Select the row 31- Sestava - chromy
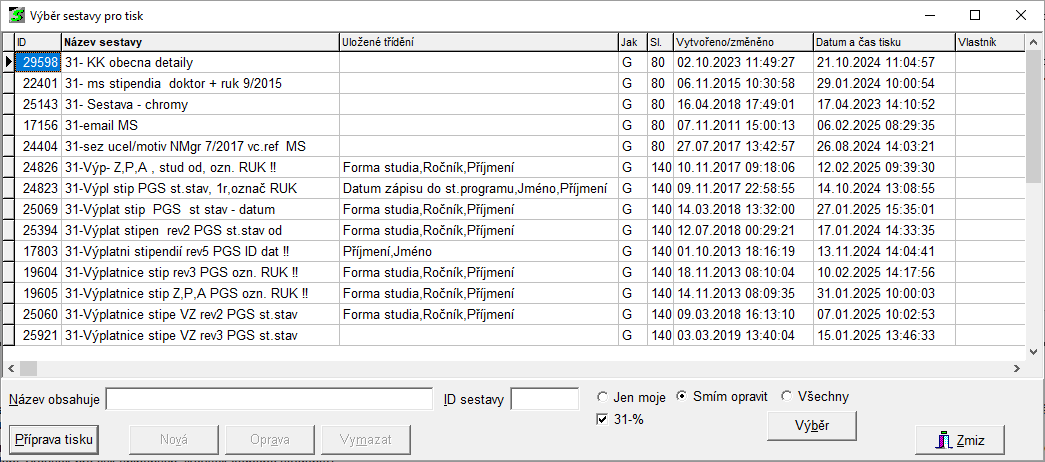1045x462 pixels. click(x=199, y=104)
